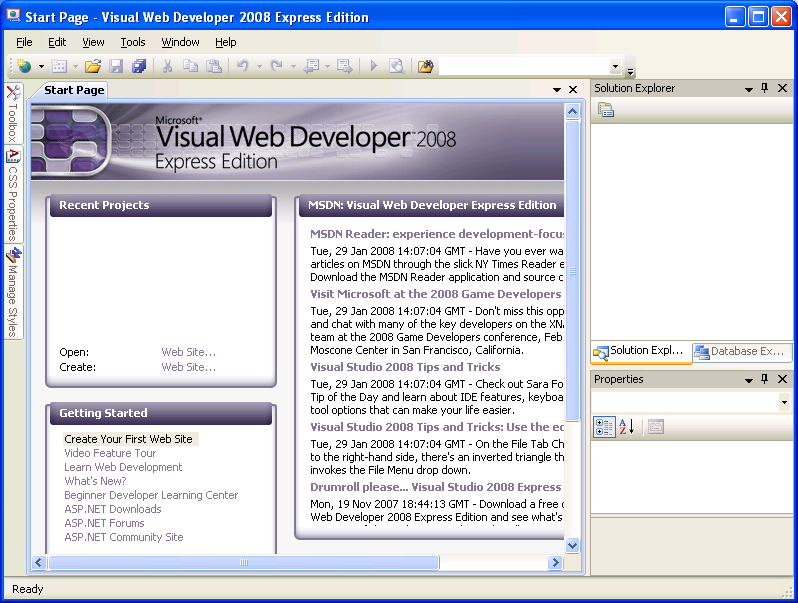Open the Find combo box dropdown arrow

click(615, 66)
